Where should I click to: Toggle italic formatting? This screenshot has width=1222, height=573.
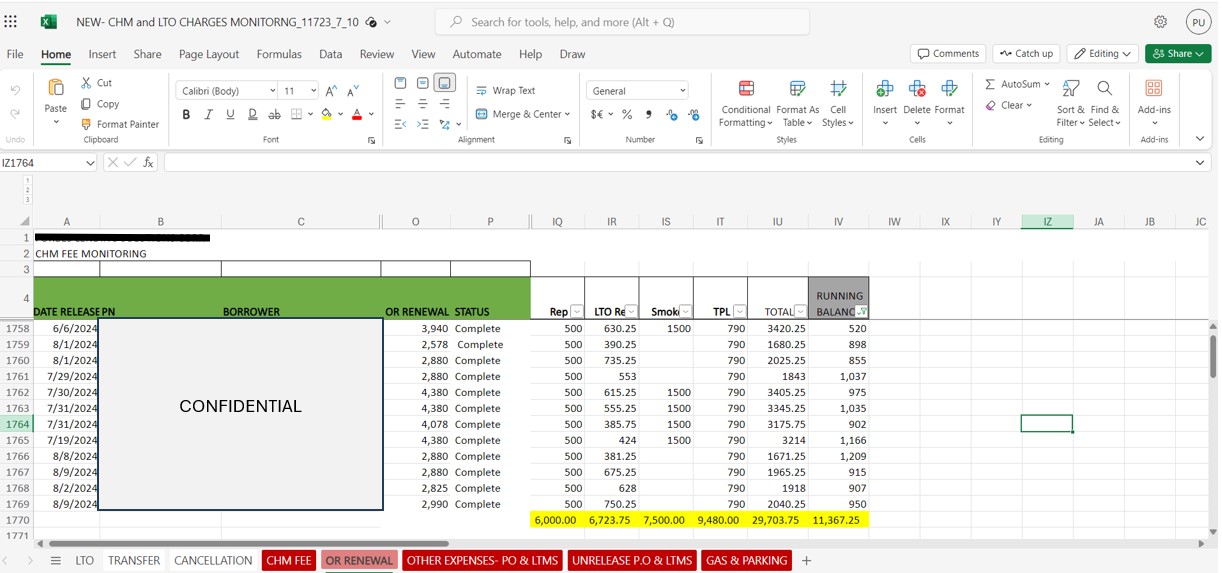208,115
